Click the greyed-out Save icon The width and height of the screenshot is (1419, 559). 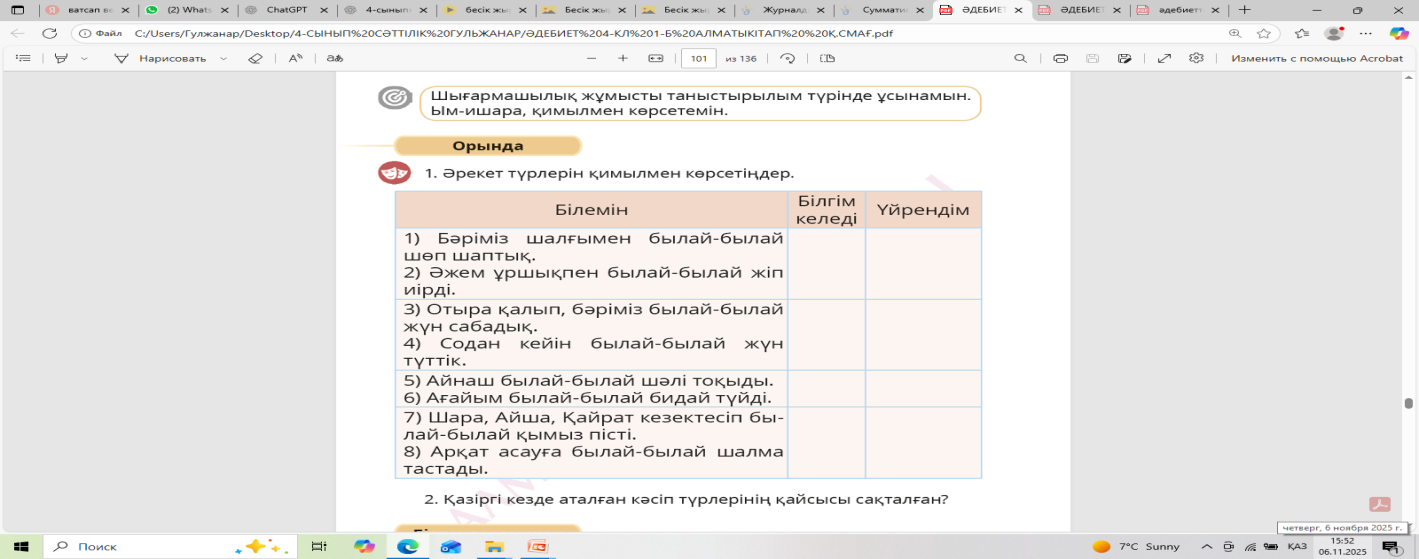(1093, 58)
